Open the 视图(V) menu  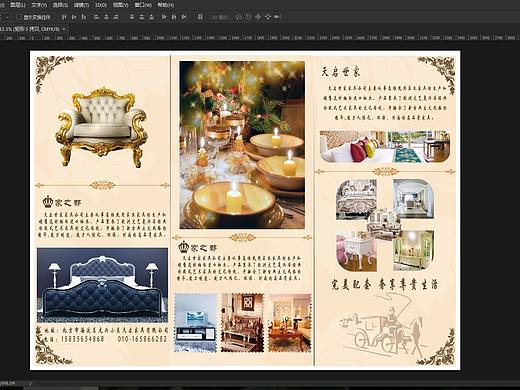pos(120,5)
